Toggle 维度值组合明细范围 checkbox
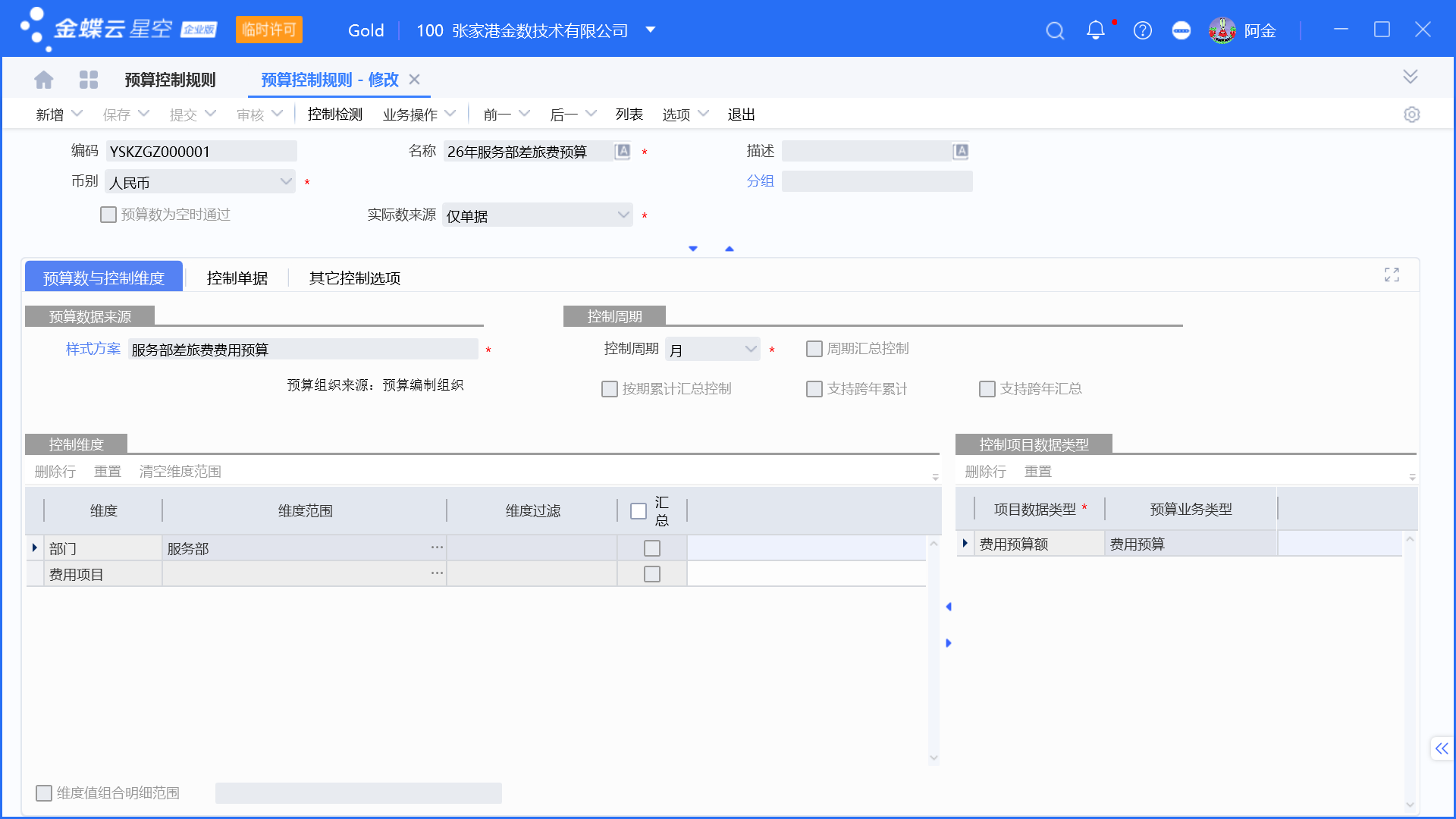The height and width of the screenshot is (819, 1456). coord(44,793)
